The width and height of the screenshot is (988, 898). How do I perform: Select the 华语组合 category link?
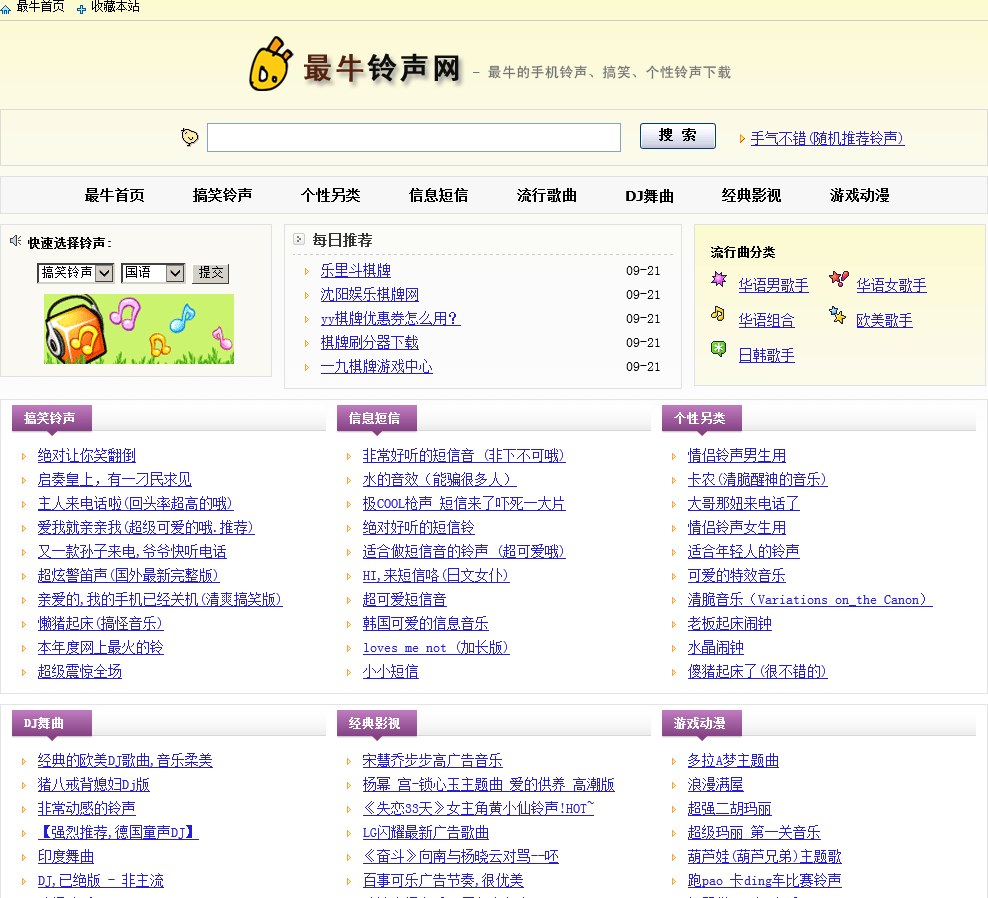click(766, 321)
